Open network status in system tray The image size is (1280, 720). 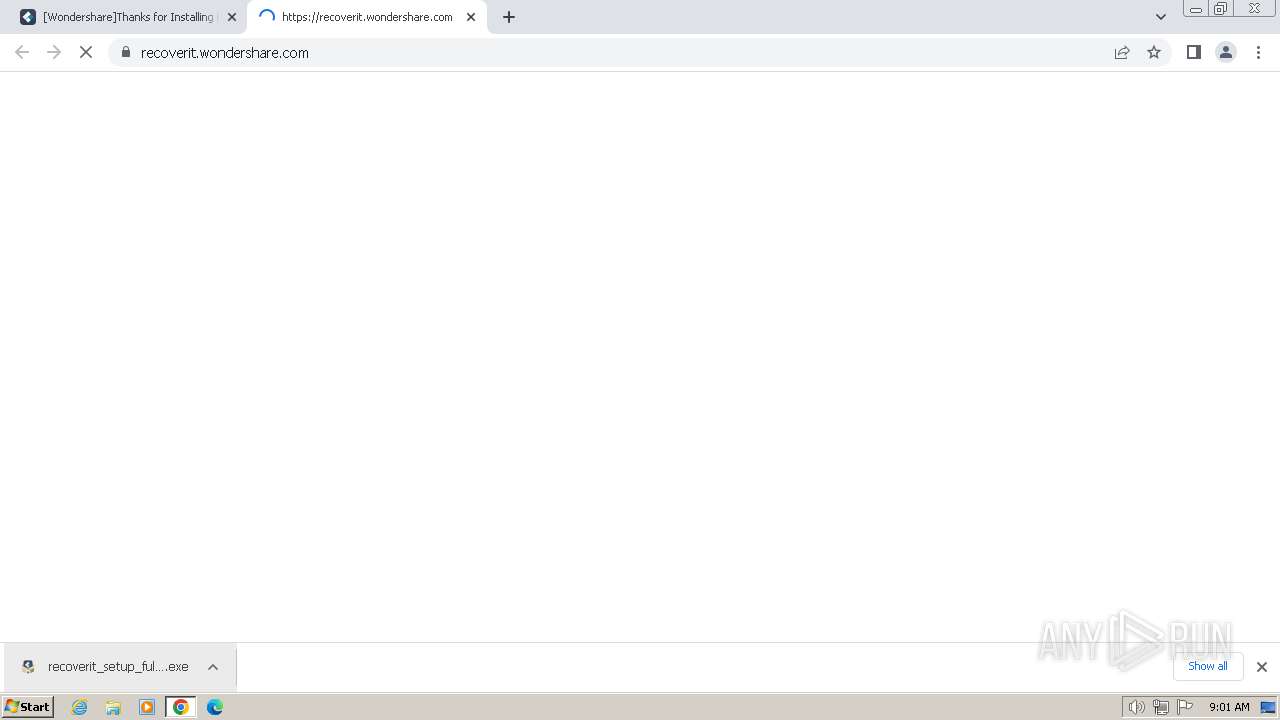pos(1161,707)
